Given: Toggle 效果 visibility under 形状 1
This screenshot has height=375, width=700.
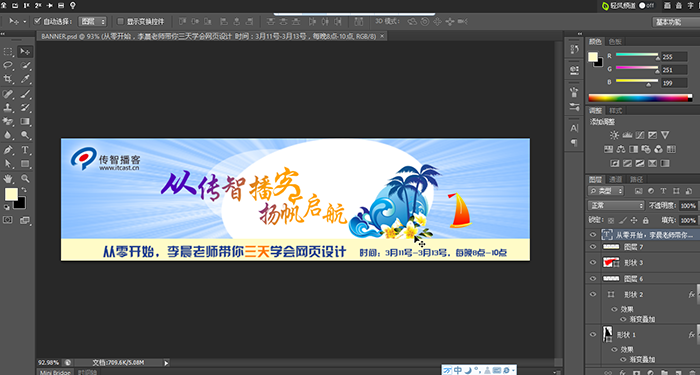Looking at the screenshot, I should point(614,350).
